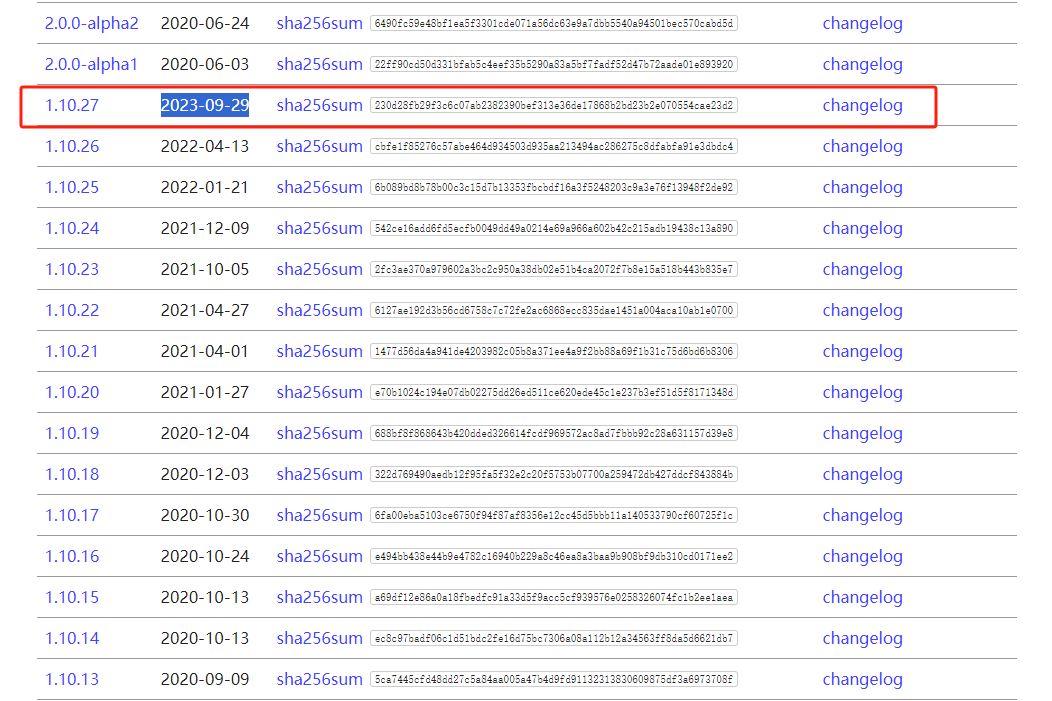Click the date 2020-12-04
Image resolution: width=1052 pixels, height=701 pixels.
tap(205, 433)
